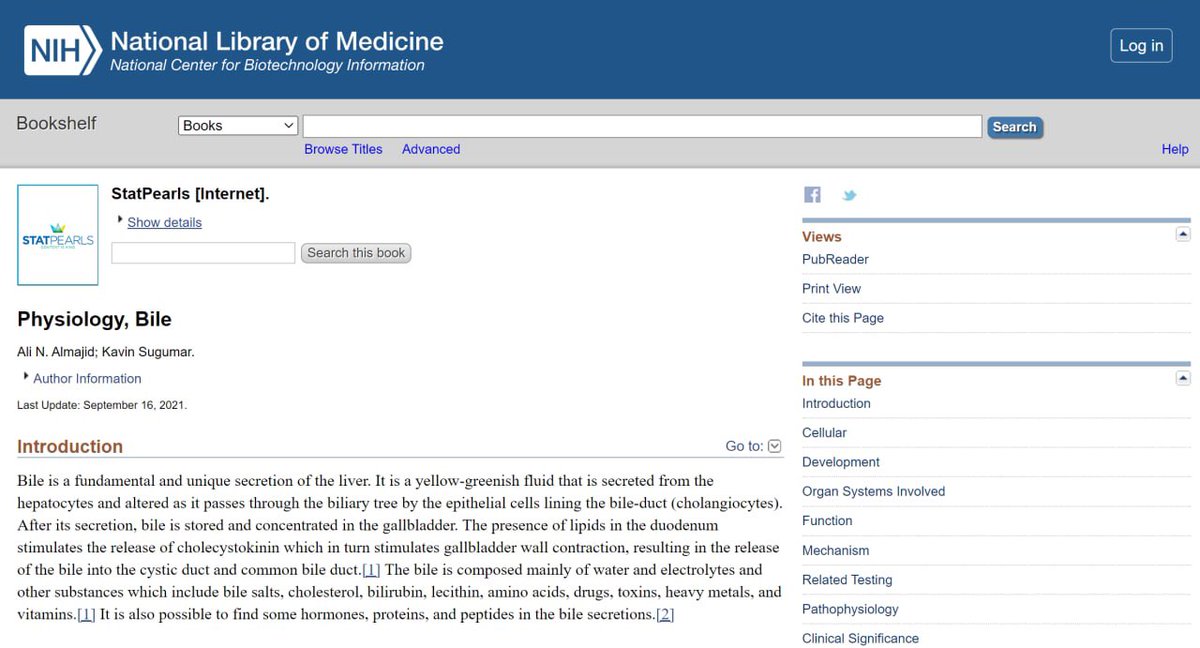Jump to Organ Systems Involved section
This screenshot has height=648, width=1200.
[x=873, y=491]
